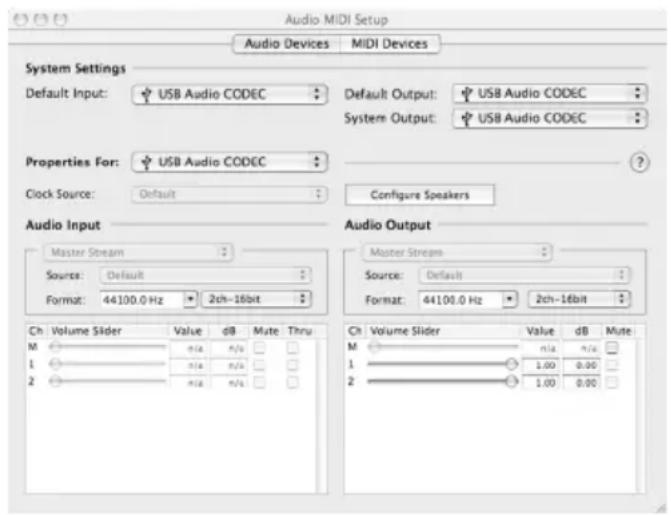Screen dimensions: 671x515
Task: Toggle Mute for Audio Output channel 1
Action: 612,365
